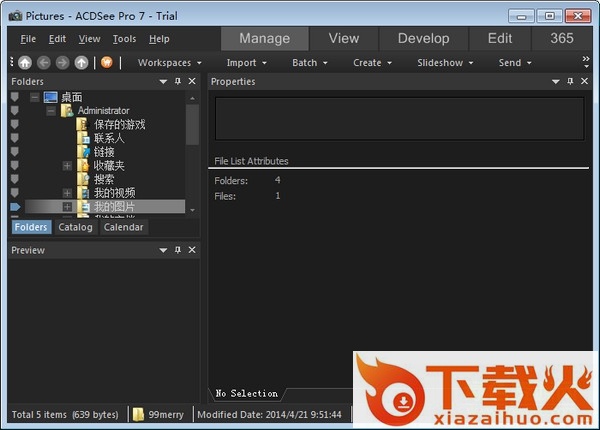The height and width of the screenshot is (430, 600).
Task: Select the Calendar tab
Action: (124, 227)
